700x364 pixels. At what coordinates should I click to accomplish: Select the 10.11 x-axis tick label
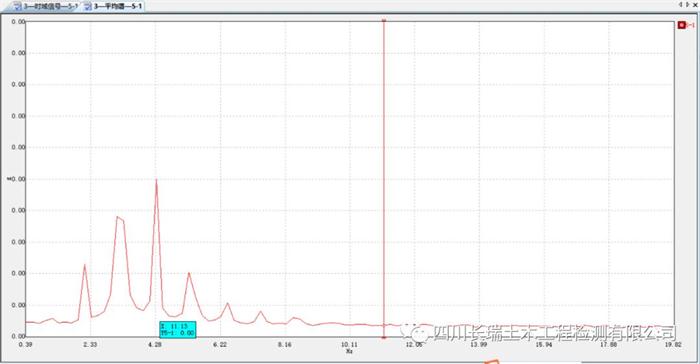[x=349, y=344]
